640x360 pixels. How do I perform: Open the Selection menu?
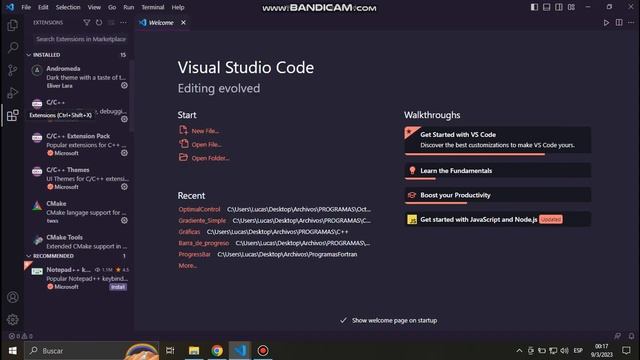tap(68, 7)
